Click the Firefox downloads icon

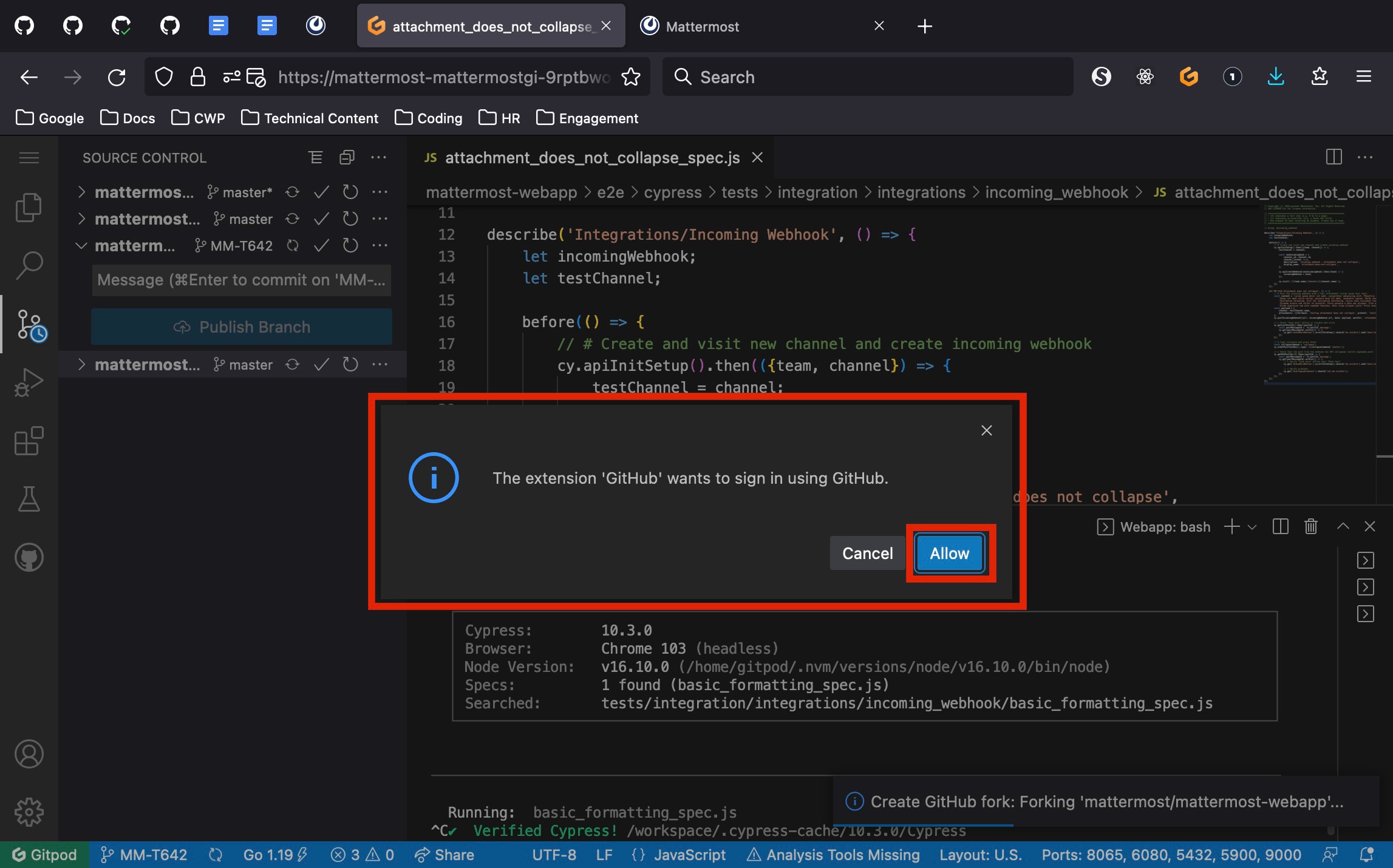(1276, 76)
